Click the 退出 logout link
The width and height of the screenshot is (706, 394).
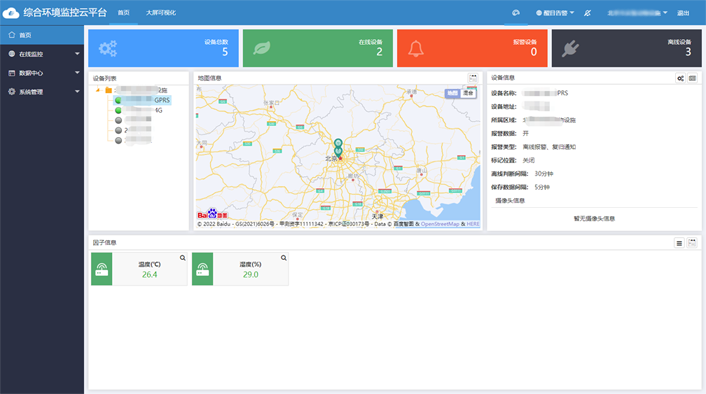[x=683, y=13]
